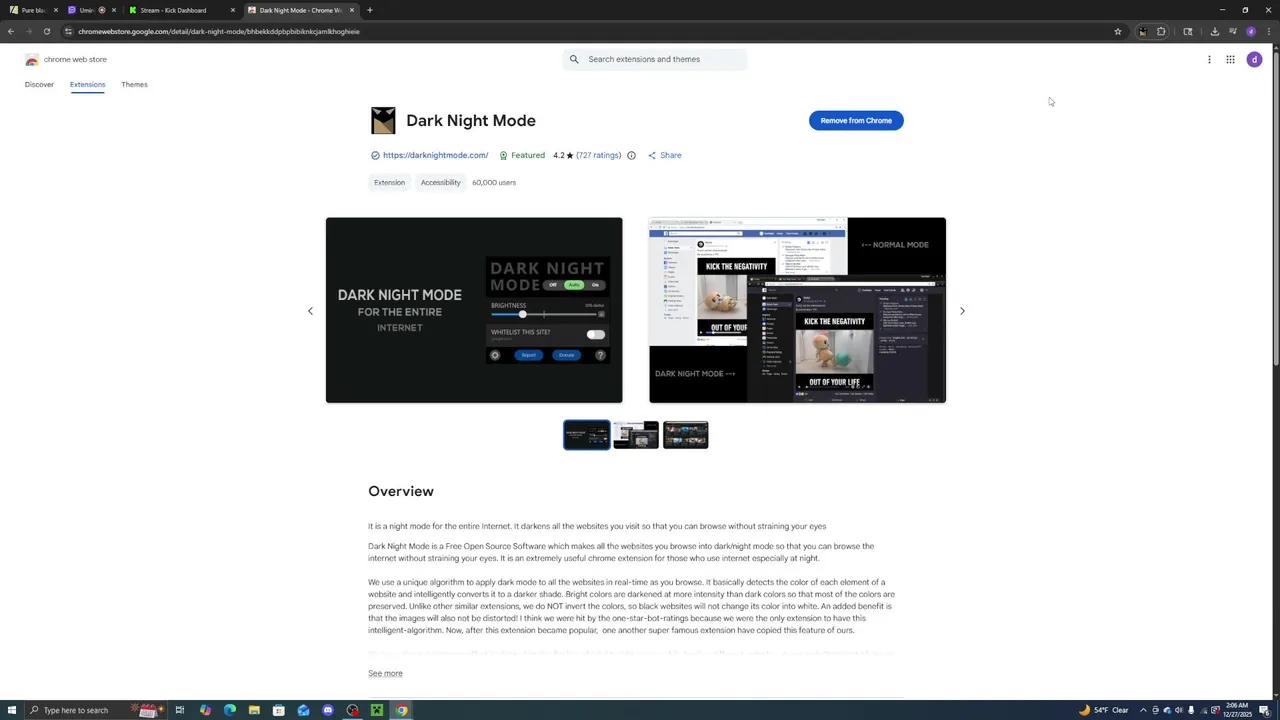The image size is (1280, 720).
Task: Open Microsoft Store from the taskbar
Action: coord(279,710)
